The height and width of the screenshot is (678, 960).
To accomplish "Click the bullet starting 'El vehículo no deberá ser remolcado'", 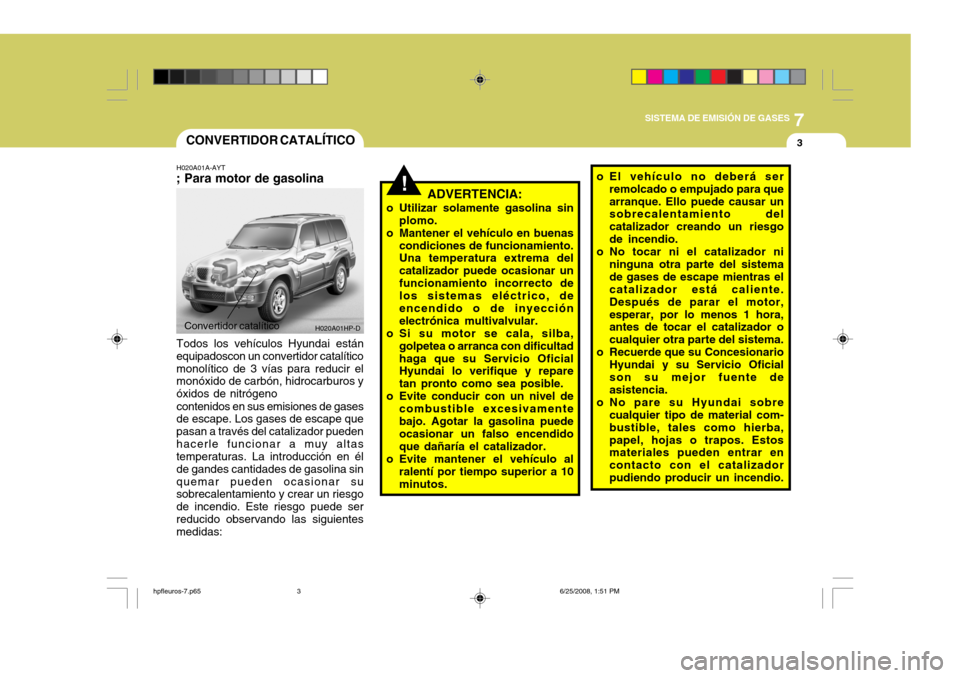I will tap(690, 208).
